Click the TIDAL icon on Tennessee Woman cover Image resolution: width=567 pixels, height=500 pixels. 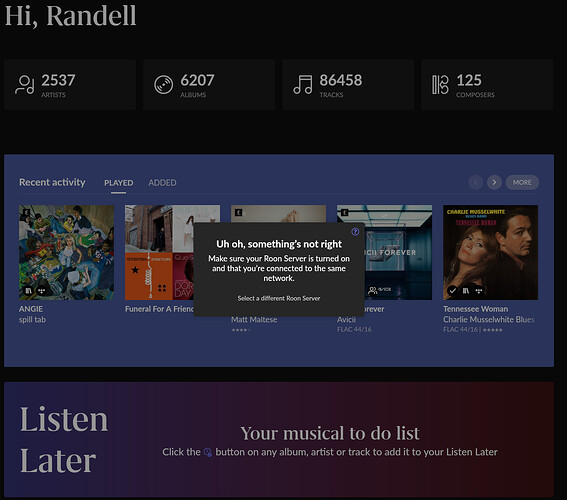[479, 290]
